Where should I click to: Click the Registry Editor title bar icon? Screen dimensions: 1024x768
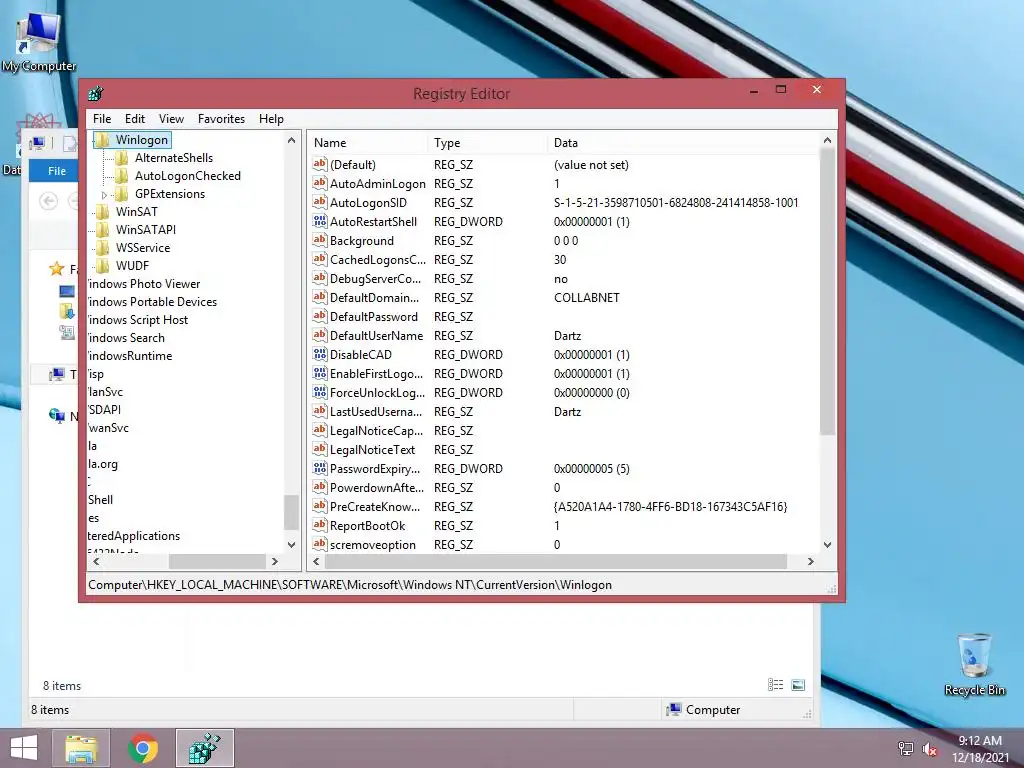point(96,93)
